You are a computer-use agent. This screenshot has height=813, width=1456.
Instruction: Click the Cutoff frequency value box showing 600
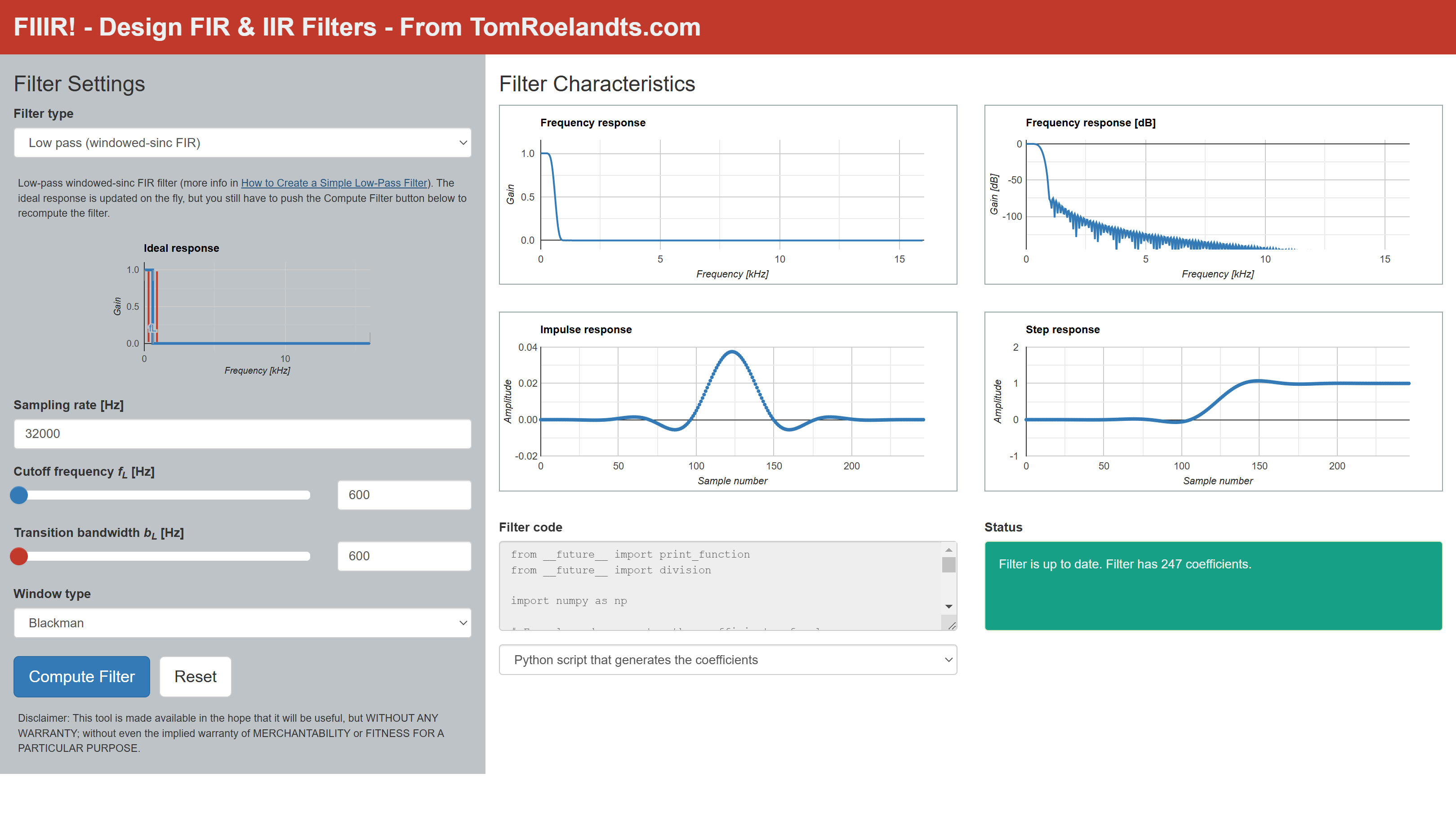[404, 495]
